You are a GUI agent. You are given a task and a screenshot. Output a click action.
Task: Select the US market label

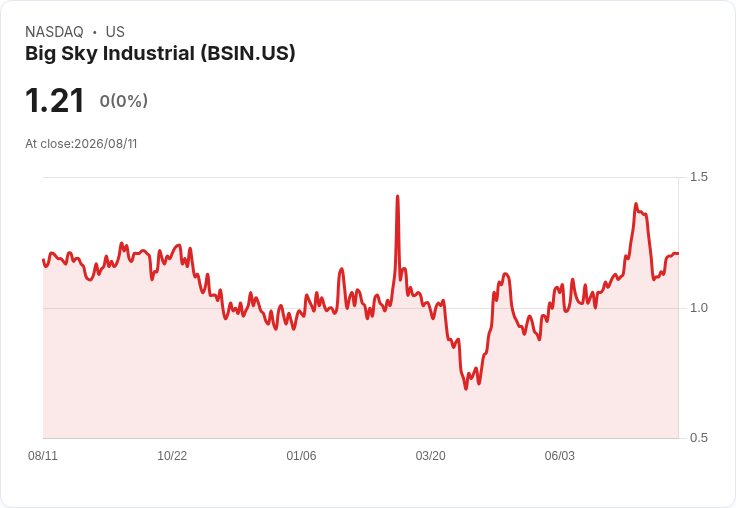[115, 32]
